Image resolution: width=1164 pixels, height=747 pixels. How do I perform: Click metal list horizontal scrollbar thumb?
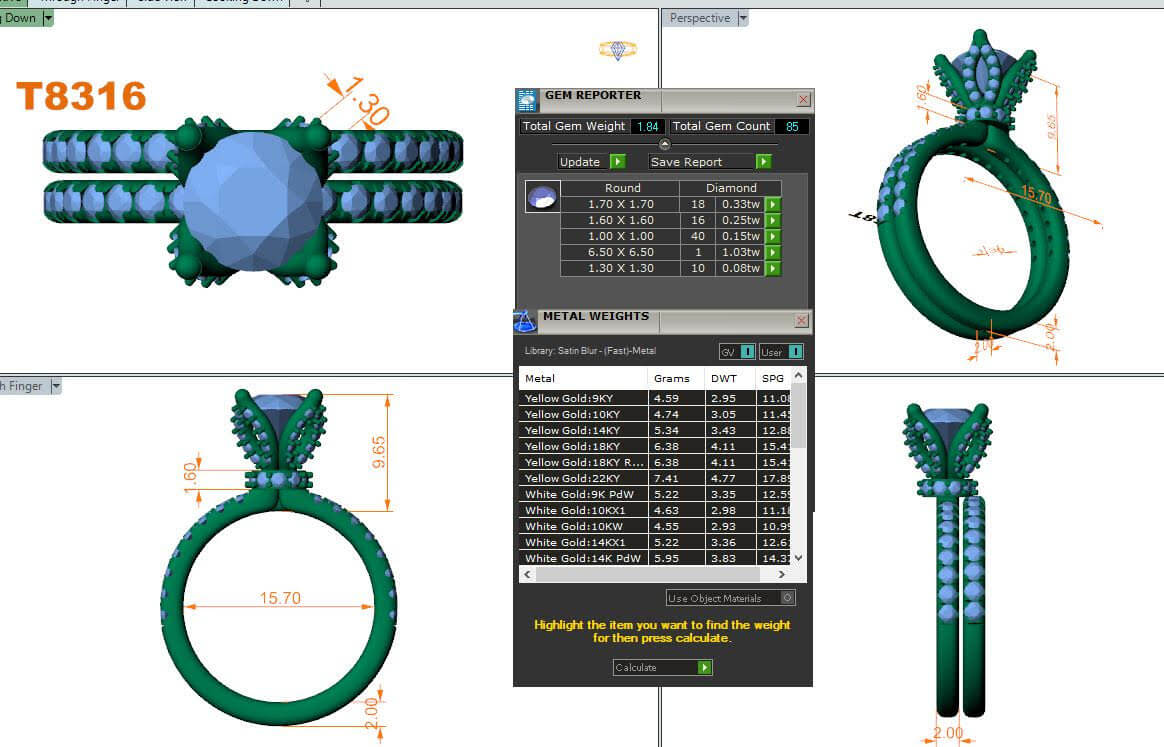click(647, 574)
